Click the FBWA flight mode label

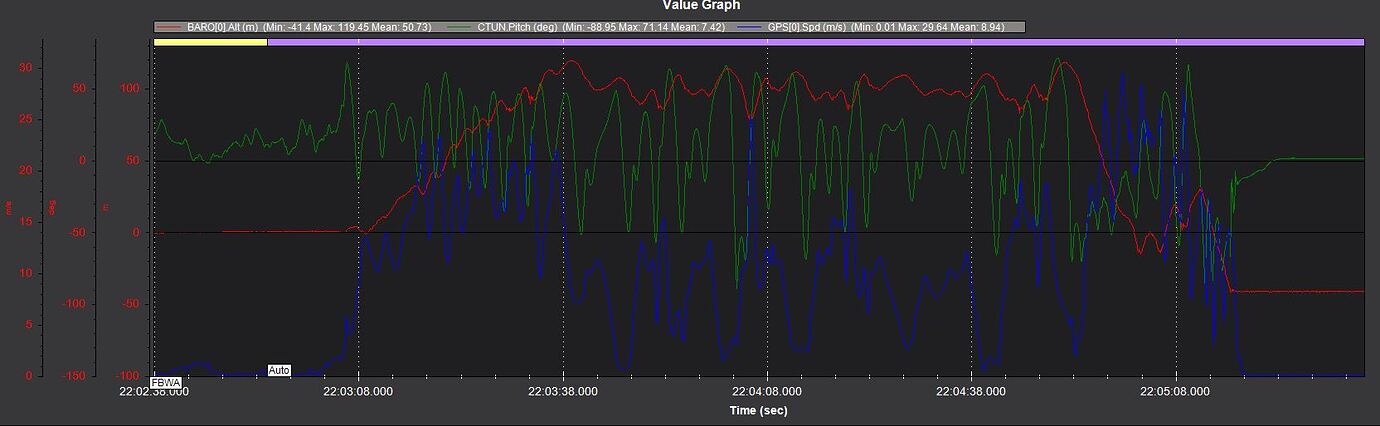coord(163,382)
